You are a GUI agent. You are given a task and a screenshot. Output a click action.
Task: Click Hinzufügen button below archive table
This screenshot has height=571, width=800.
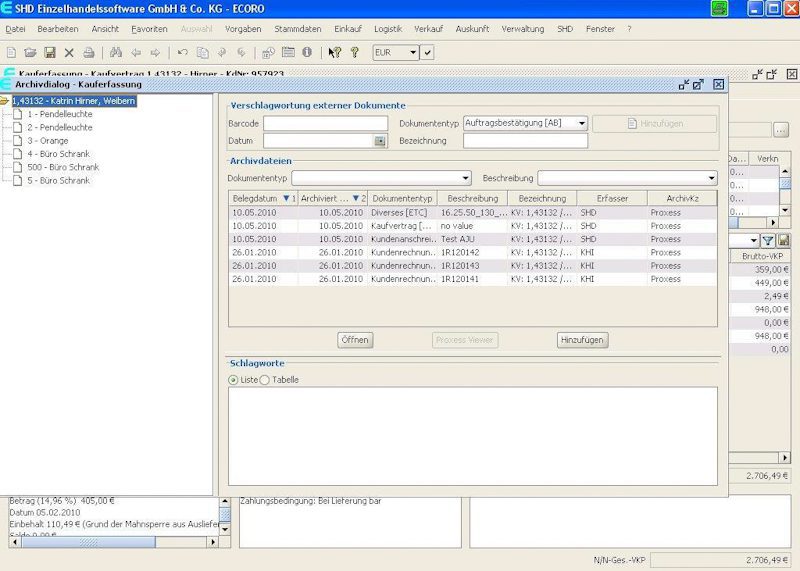pyautogui.click(x=582, y=340)
